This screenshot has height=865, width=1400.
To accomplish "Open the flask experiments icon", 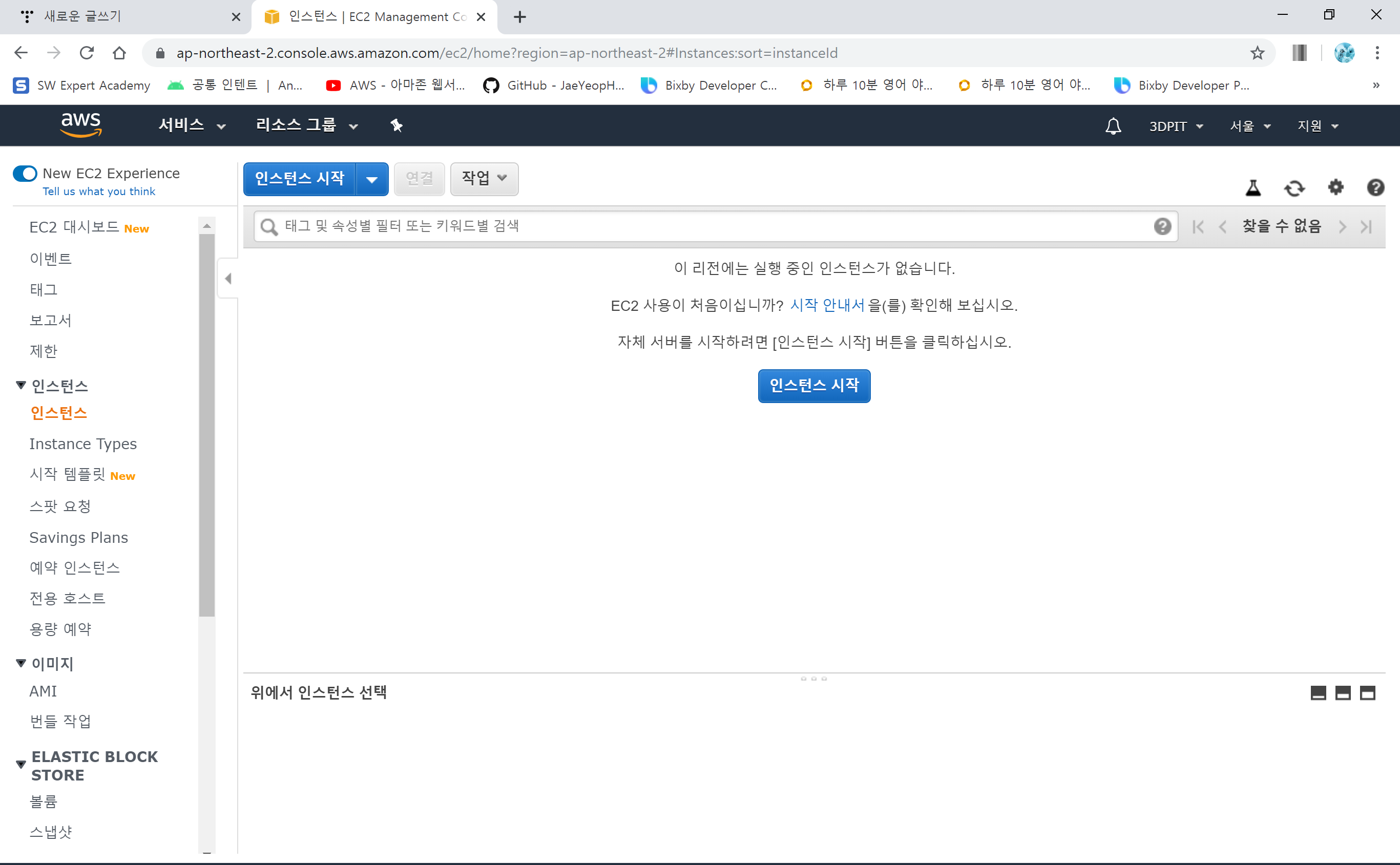I will [x=1253, y=187].
